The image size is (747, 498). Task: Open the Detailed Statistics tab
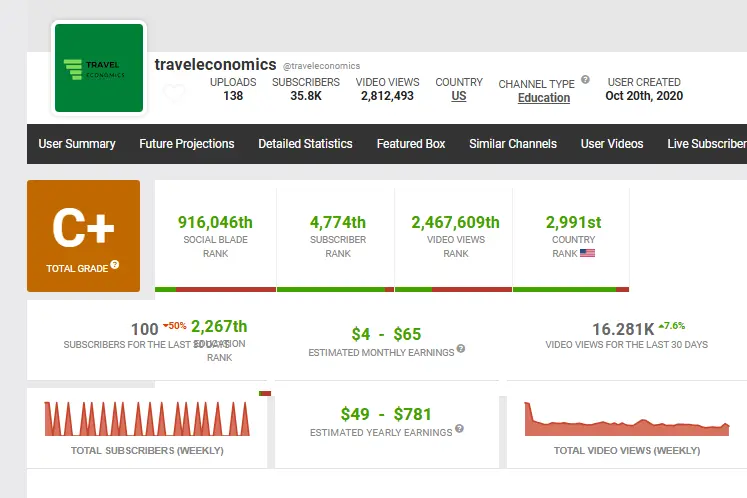pos(305,144)
